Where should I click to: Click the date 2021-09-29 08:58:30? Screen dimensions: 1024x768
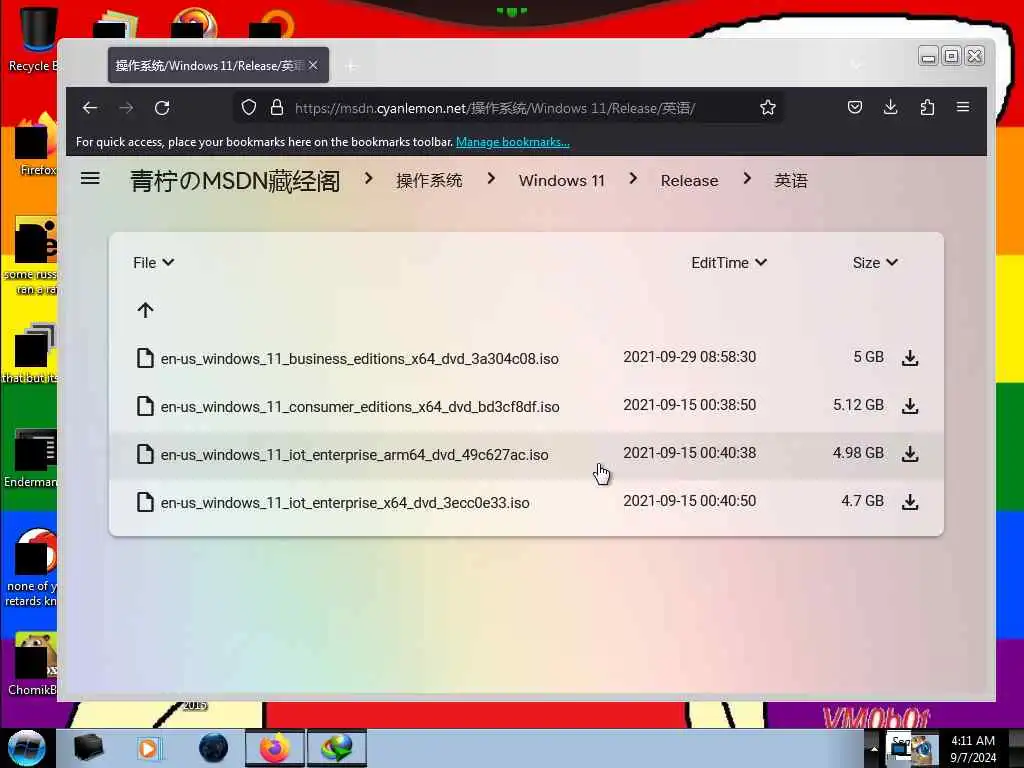click(690, 357)
